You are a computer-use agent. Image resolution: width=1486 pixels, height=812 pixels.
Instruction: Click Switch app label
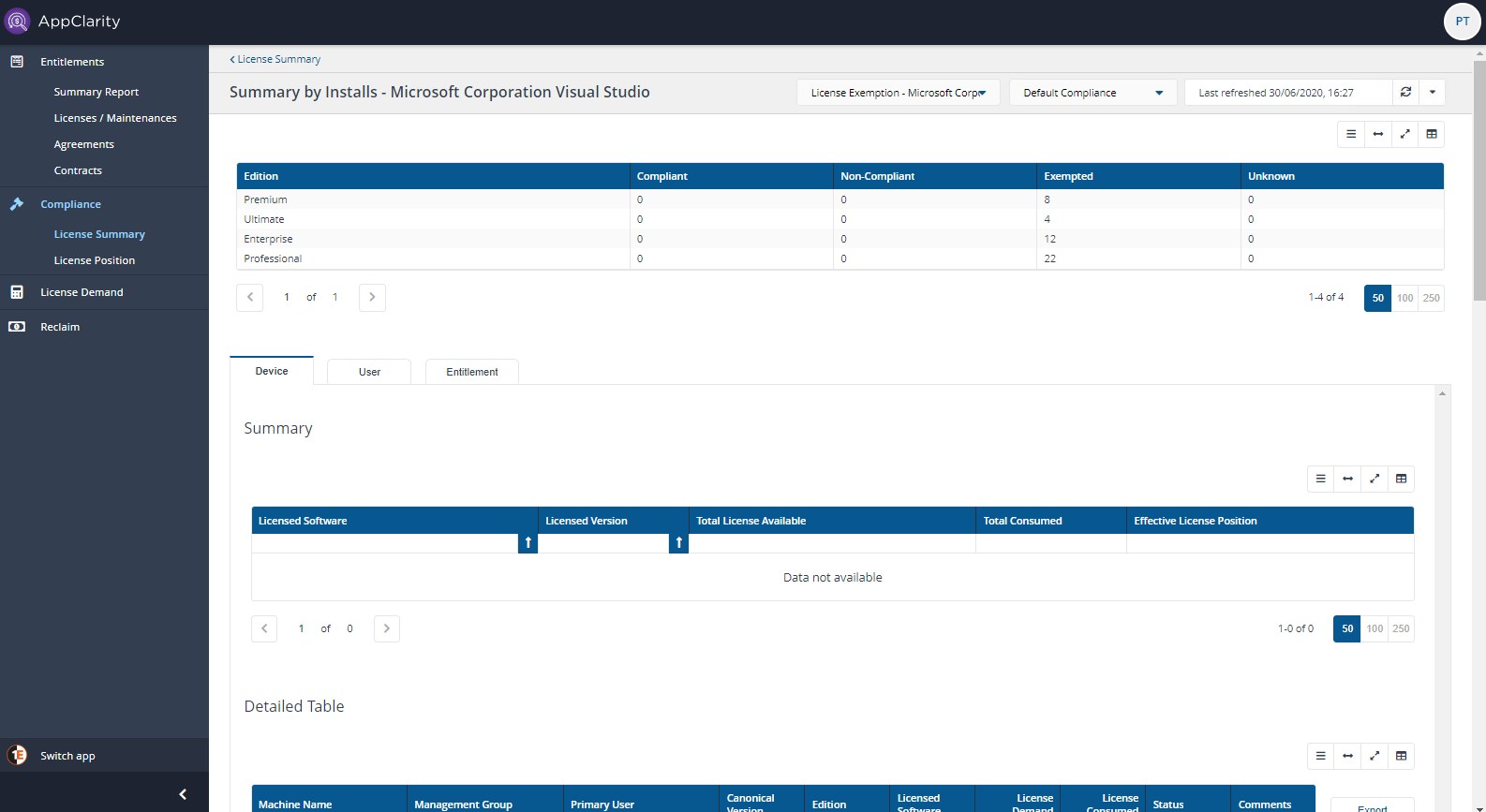tap(67, 756)
